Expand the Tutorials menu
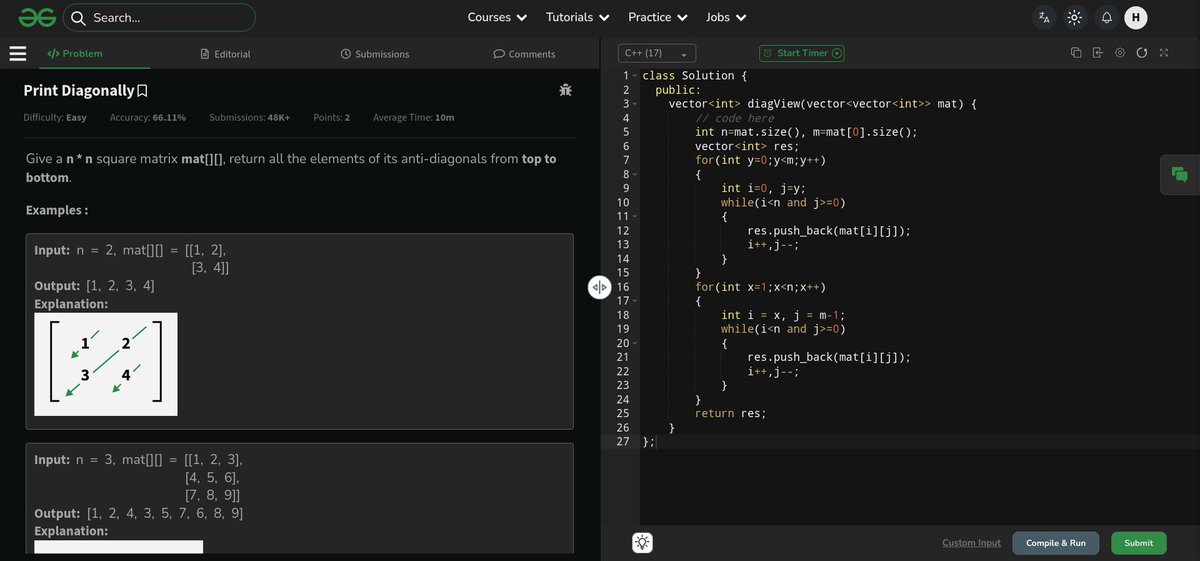Screen dimensions: 1200x561 pyautogui.click(x=577, y=17)
